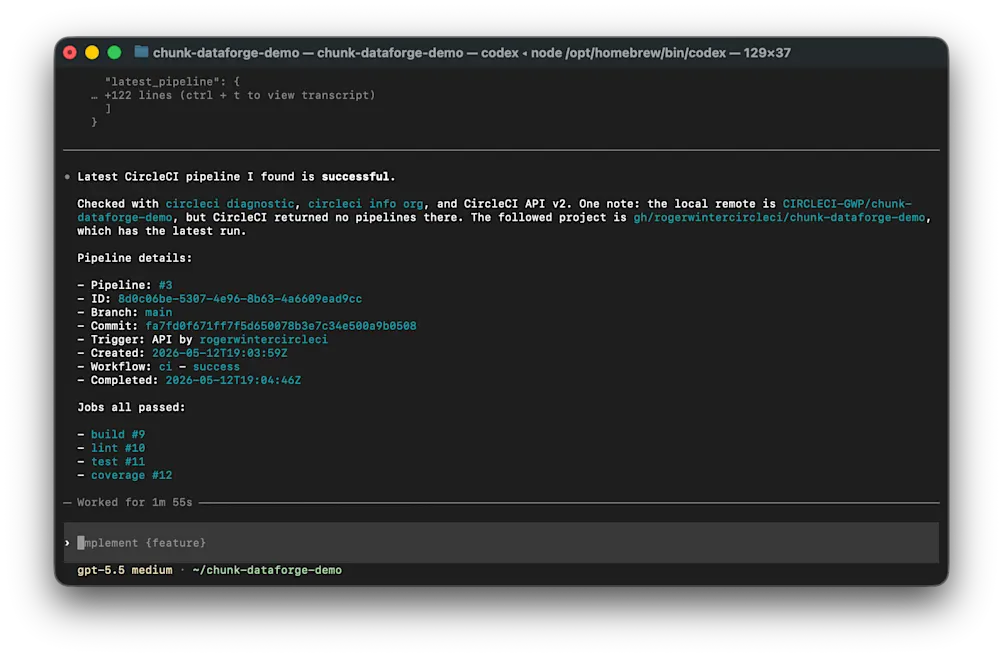Viewport: 1003px width, 658px height.
Task: Click the branch value 'main'
Action: click(x=159, y=312)
